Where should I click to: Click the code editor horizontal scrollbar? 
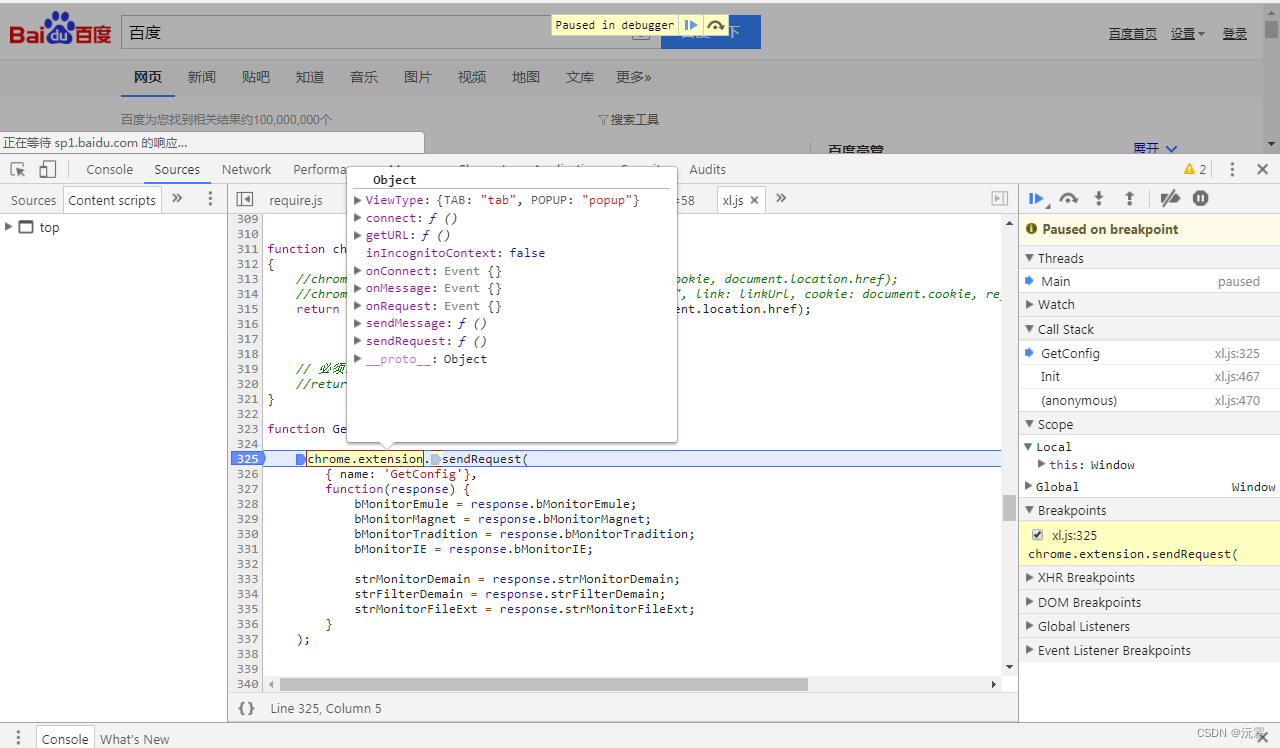pyautogui.click(x=544, y=685)
